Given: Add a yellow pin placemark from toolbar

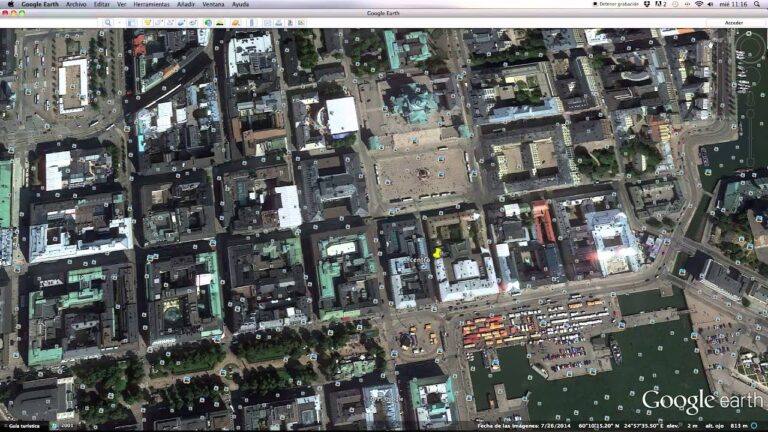Looking at the screenshot, I should 147,23.
